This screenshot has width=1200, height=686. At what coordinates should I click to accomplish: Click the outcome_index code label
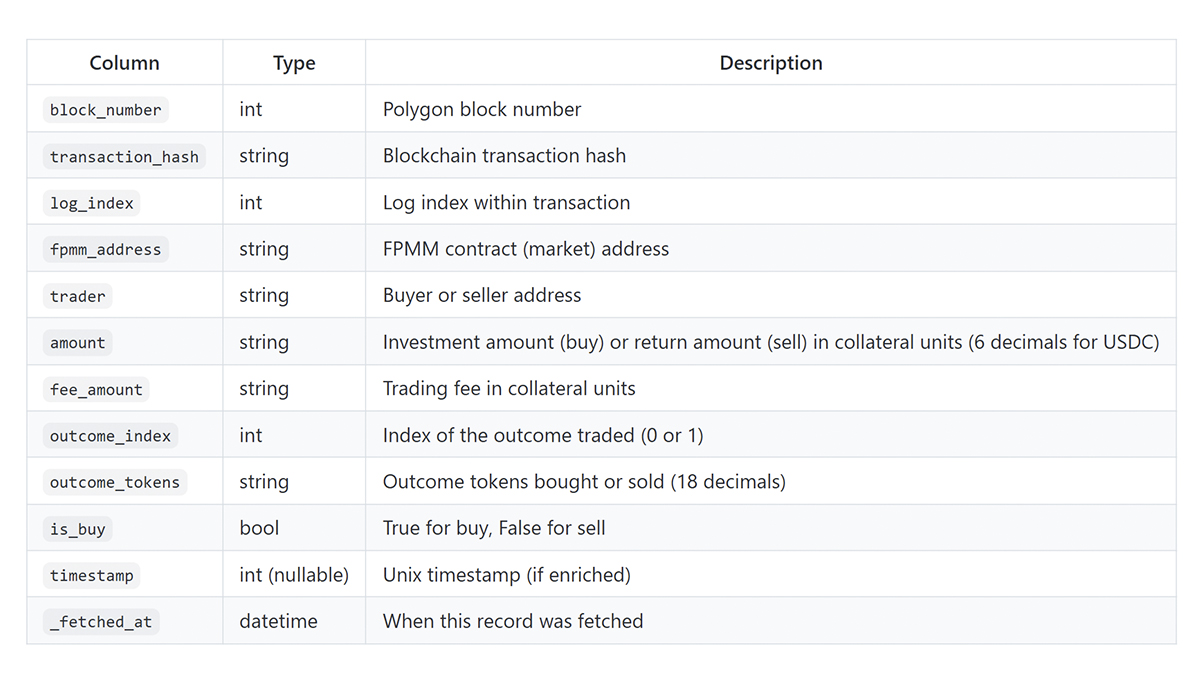(110, 436)
